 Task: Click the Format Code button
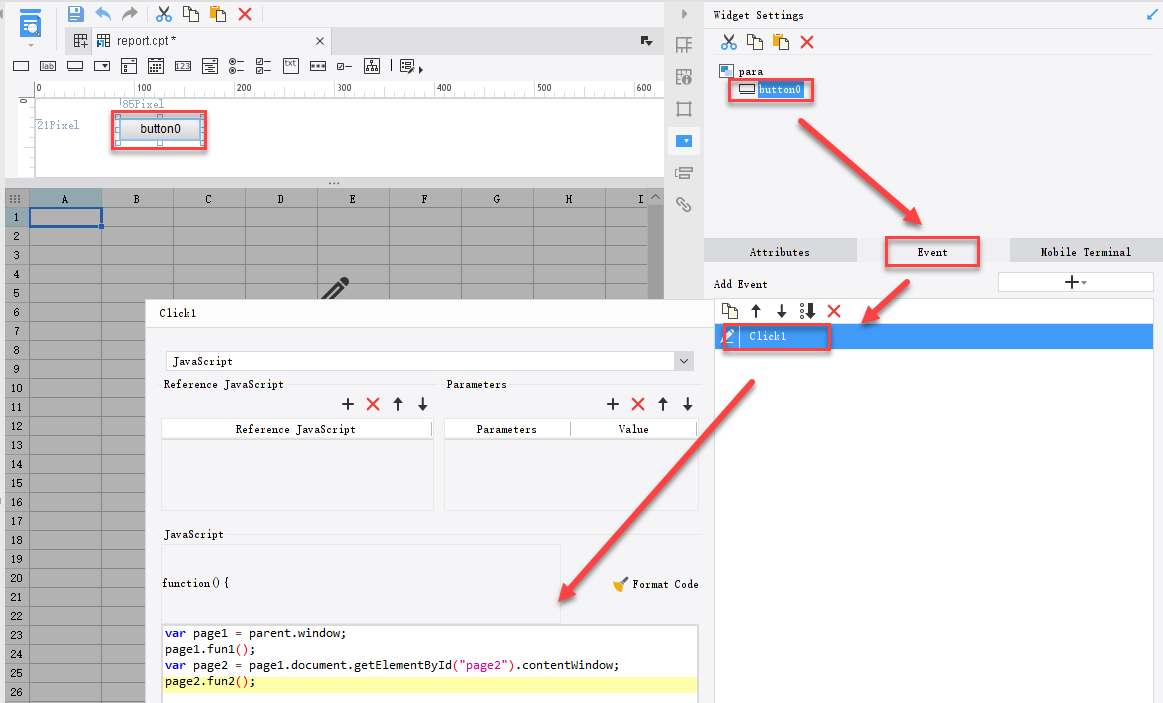click(x=656, y=584)
